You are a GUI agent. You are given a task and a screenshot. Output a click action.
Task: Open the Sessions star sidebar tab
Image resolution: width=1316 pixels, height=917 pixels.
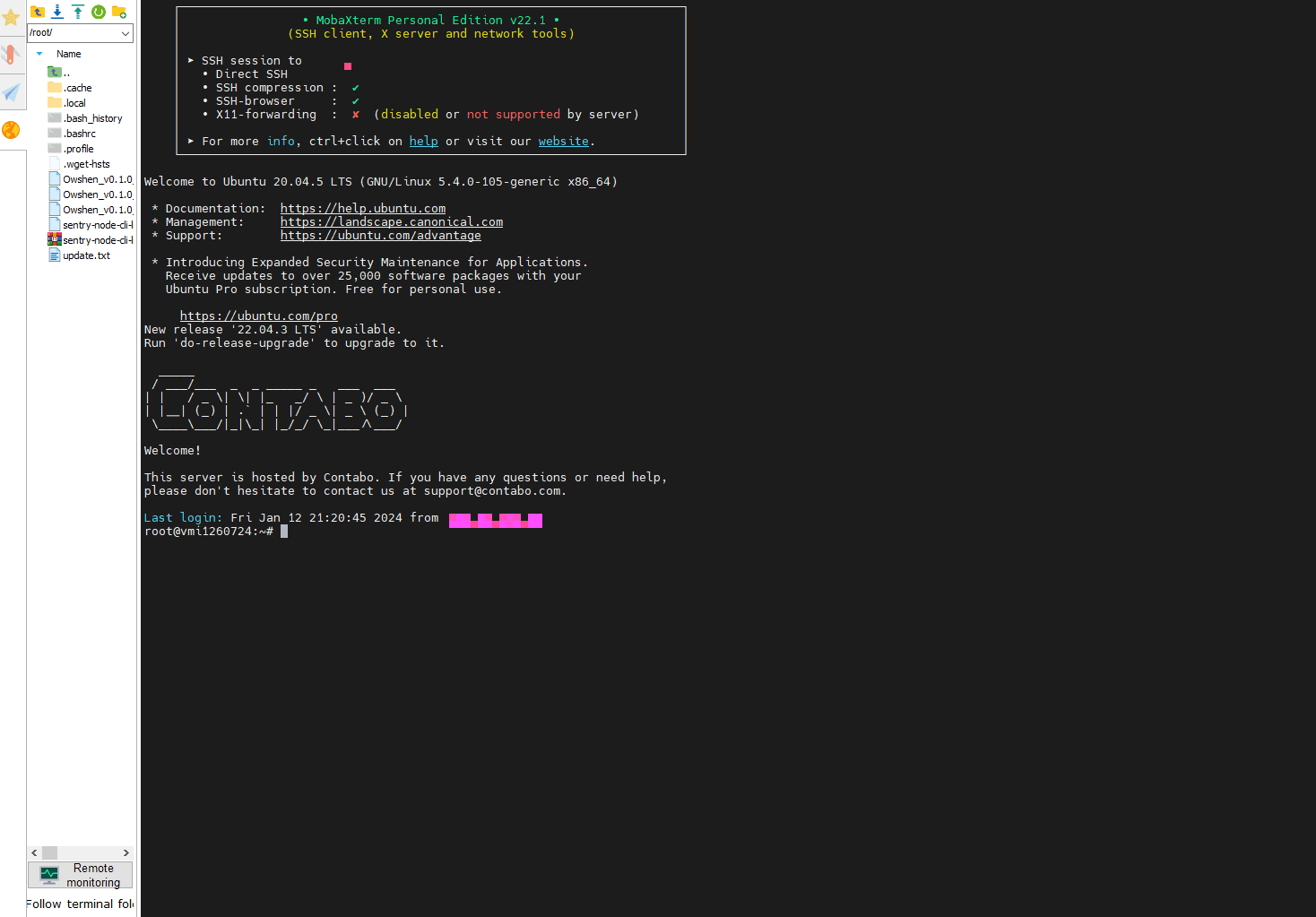coord(11,17)
